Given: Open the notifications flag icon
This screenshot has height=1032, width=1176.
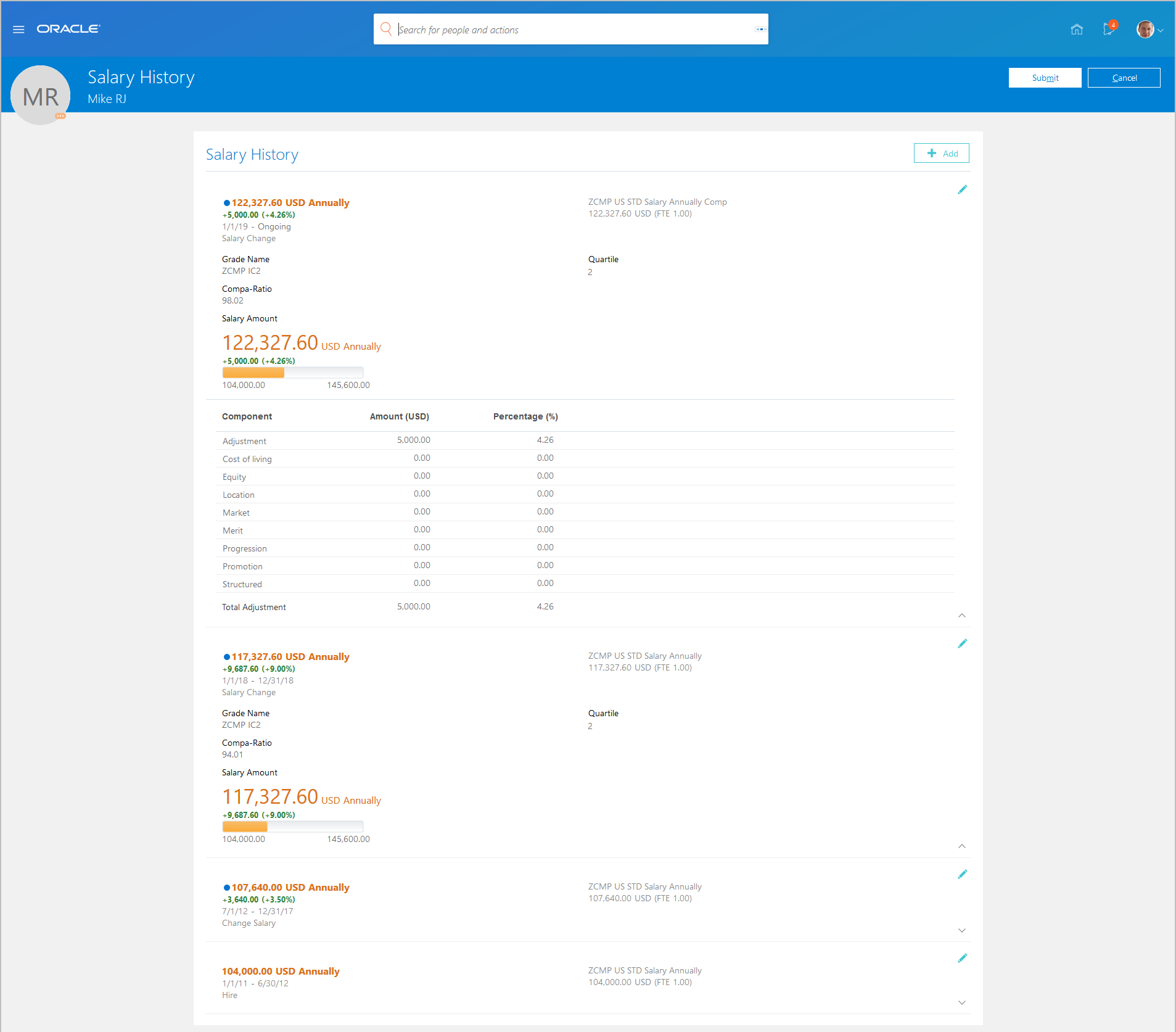Looking at the screenshot, I should coord(1109,28).
